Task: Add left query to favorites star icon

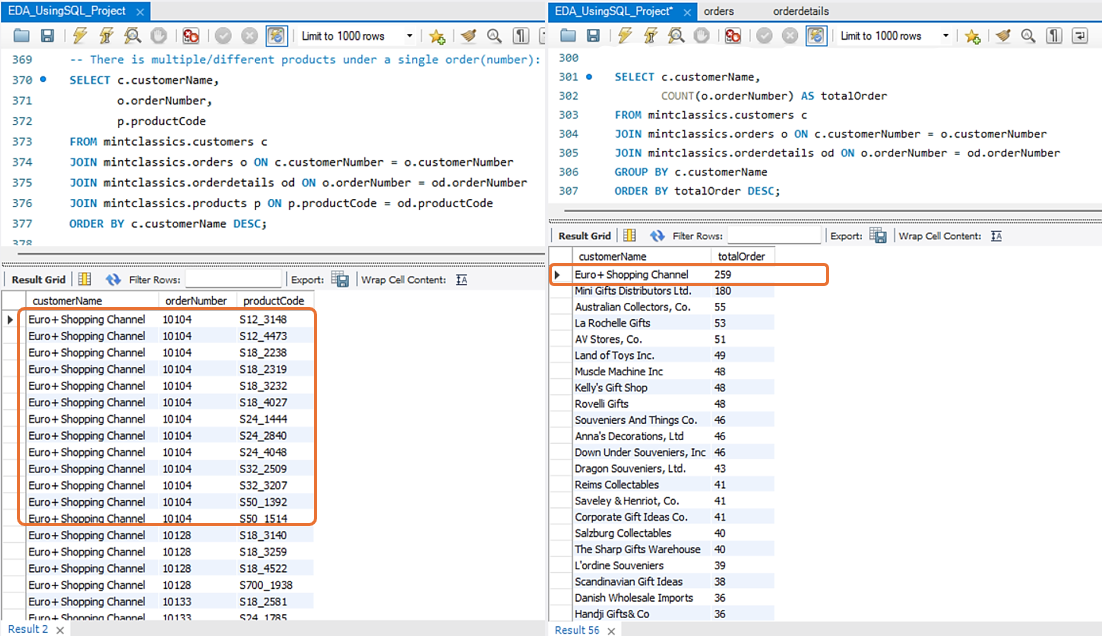Action: (x=436, y=36)
